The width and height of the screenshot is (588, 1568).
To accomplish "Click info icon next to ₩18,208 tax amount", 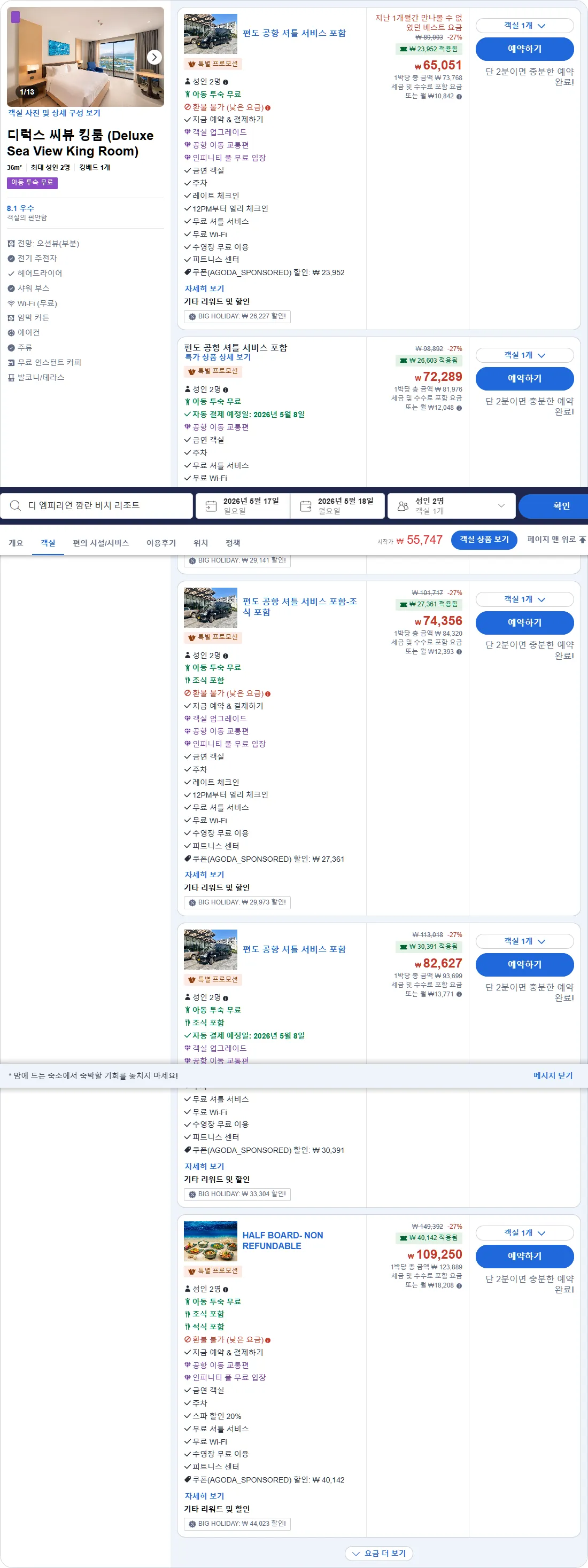I will pyautogui.click(x=459, y=1285).
